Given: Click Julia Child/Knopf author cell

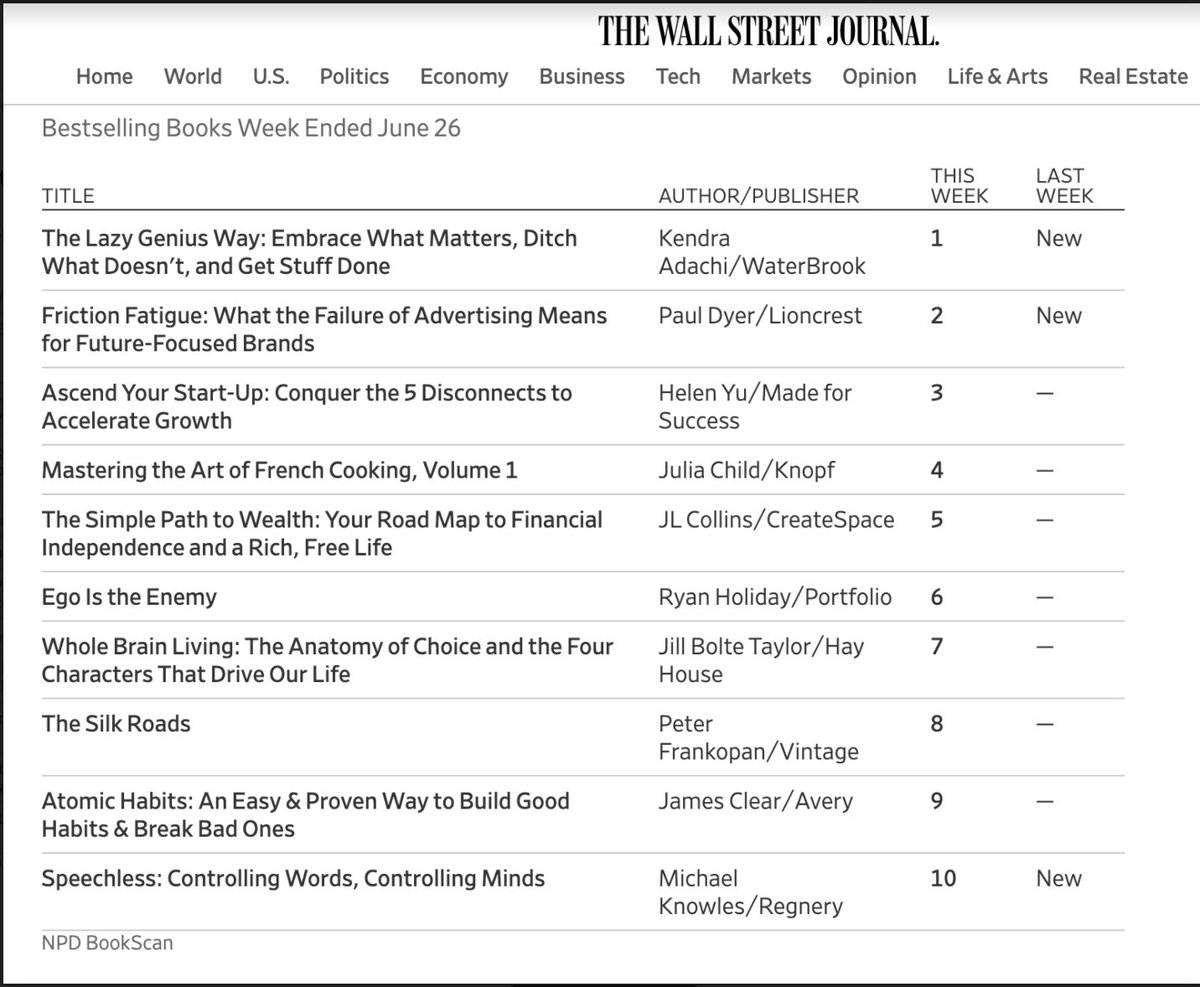Looking at the screenshot, I should point(746,470).
